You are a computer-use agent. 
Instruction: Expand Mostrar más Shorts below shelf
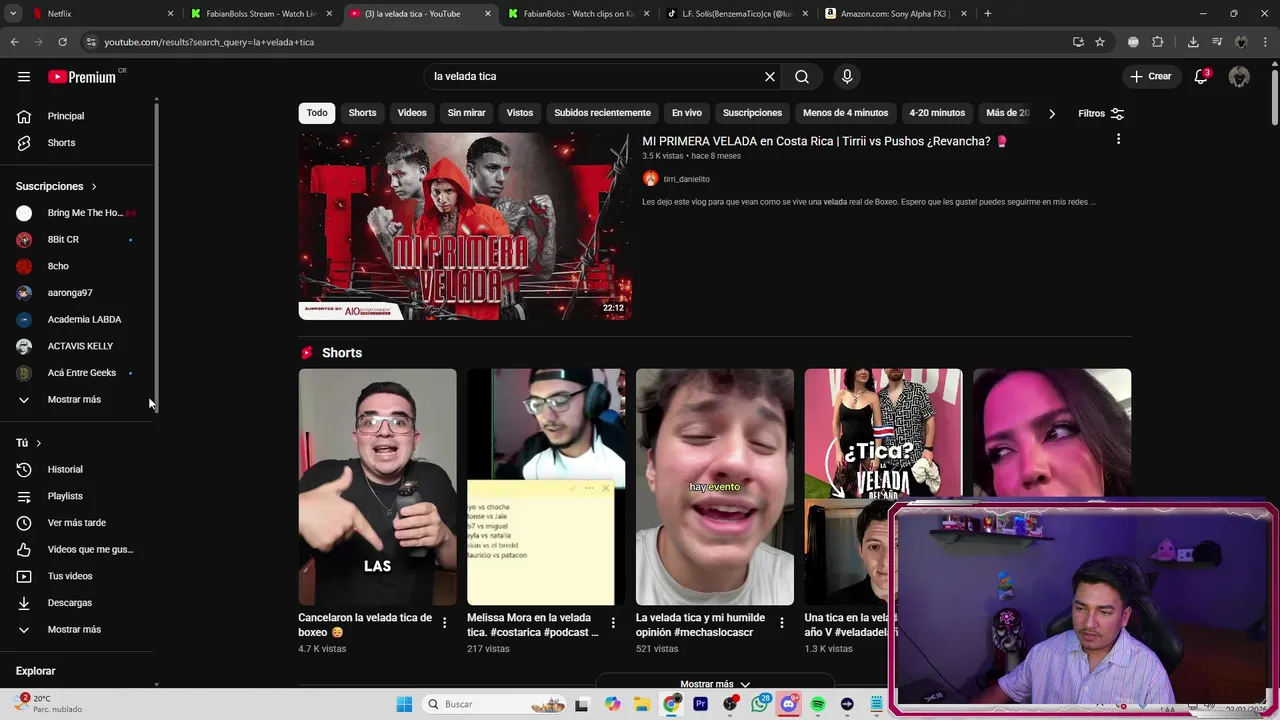click(714, 684)
